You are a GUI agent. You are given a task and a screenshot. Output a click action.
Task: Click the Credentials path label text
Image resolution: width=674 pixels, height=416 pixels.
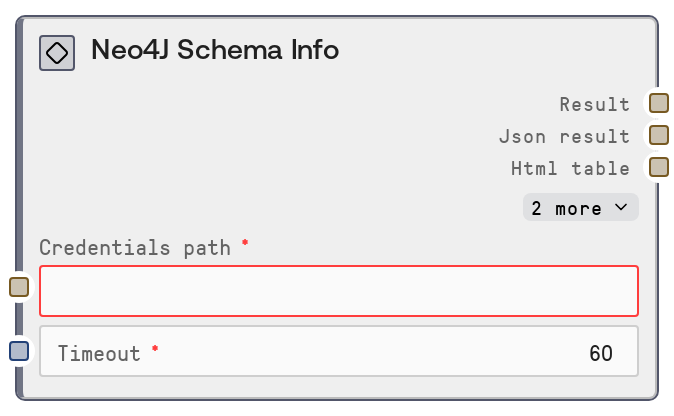134,247
